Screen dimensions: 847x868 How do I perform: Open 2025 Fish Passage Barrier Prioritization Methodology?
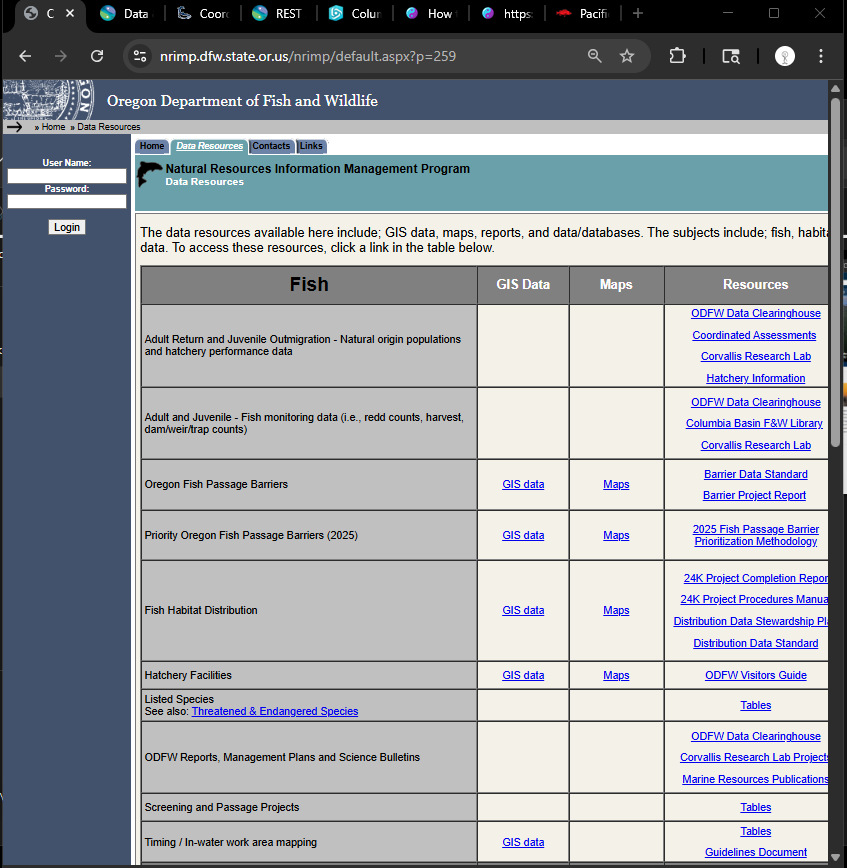pos(756,535)
